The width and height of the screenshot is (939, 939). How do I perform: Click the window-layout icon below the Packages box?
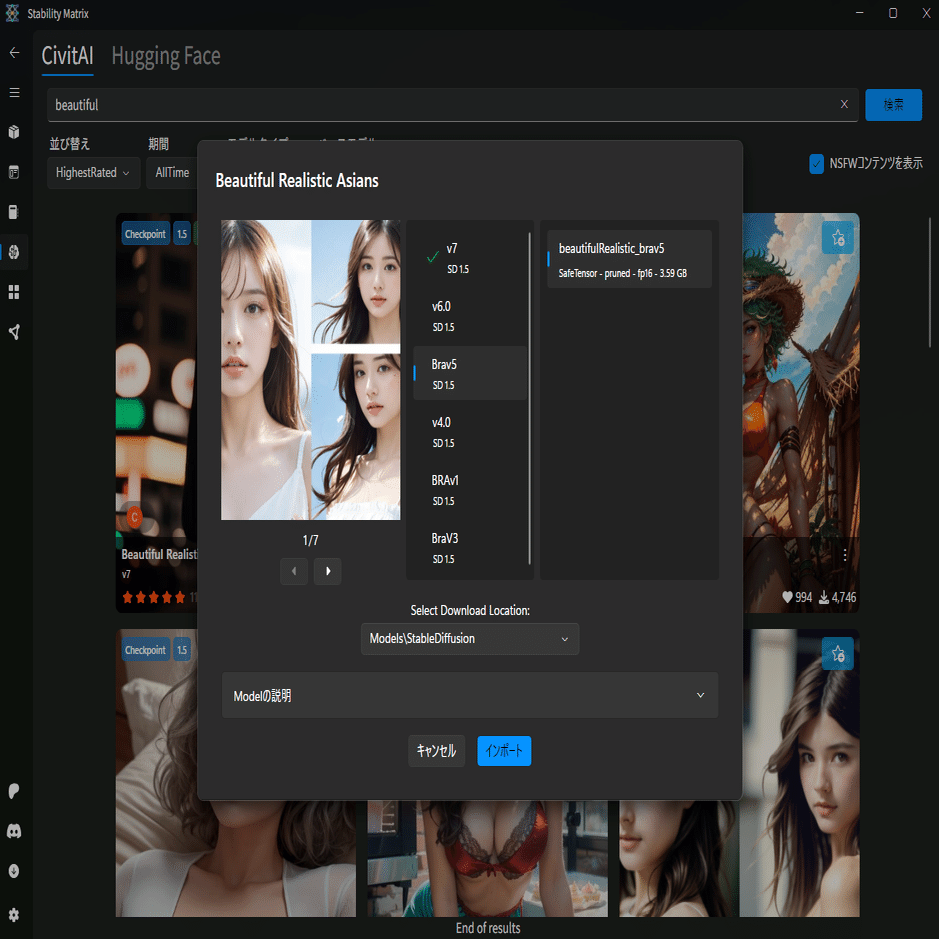[14, 172]
